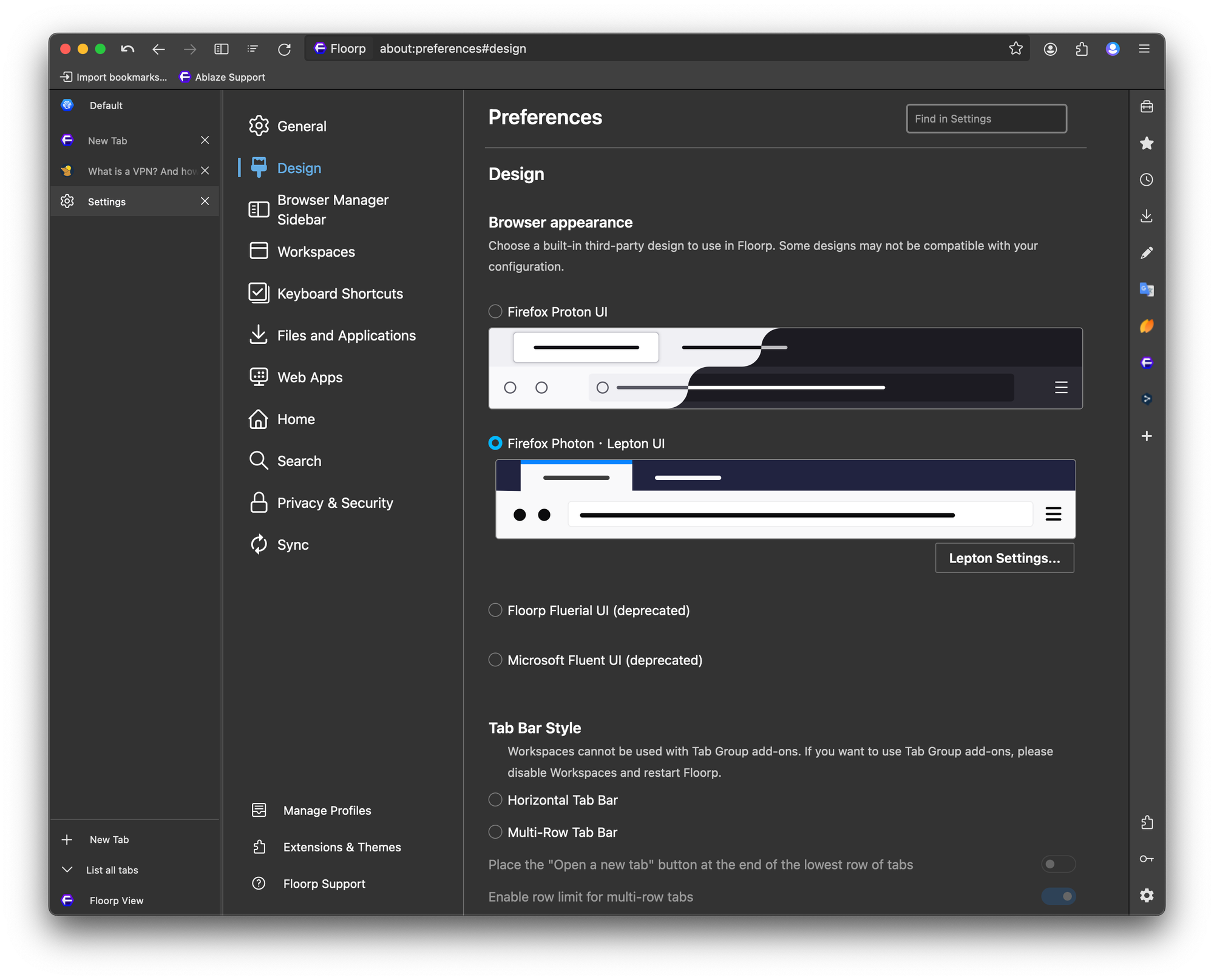Screen dimensions: 1214x980
Task: Toggle row limit for multi-row tabs
Action: click(x=1058, y=896)
